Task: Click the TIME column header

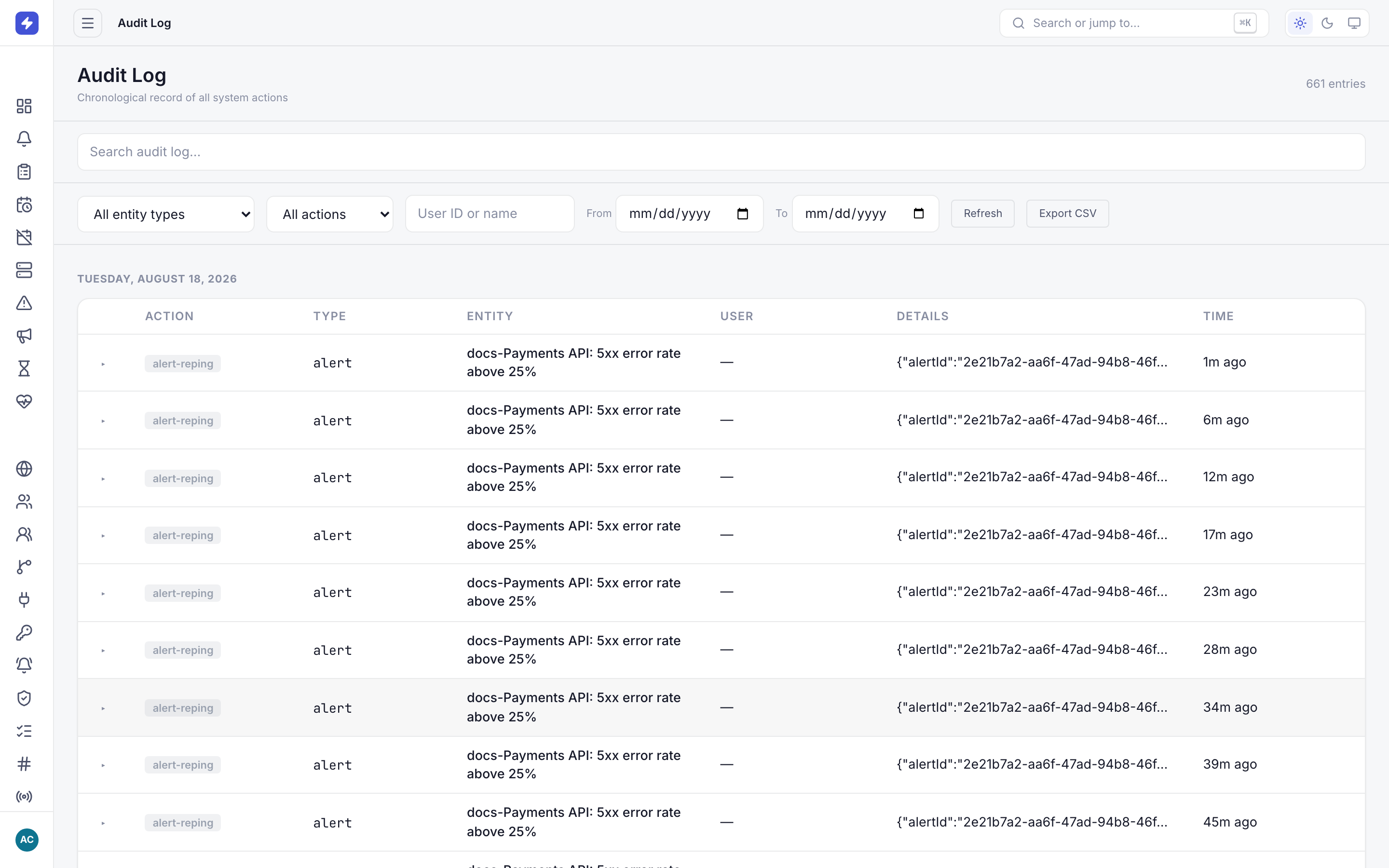Action: pyautogui.click(x=1218, y=316)
